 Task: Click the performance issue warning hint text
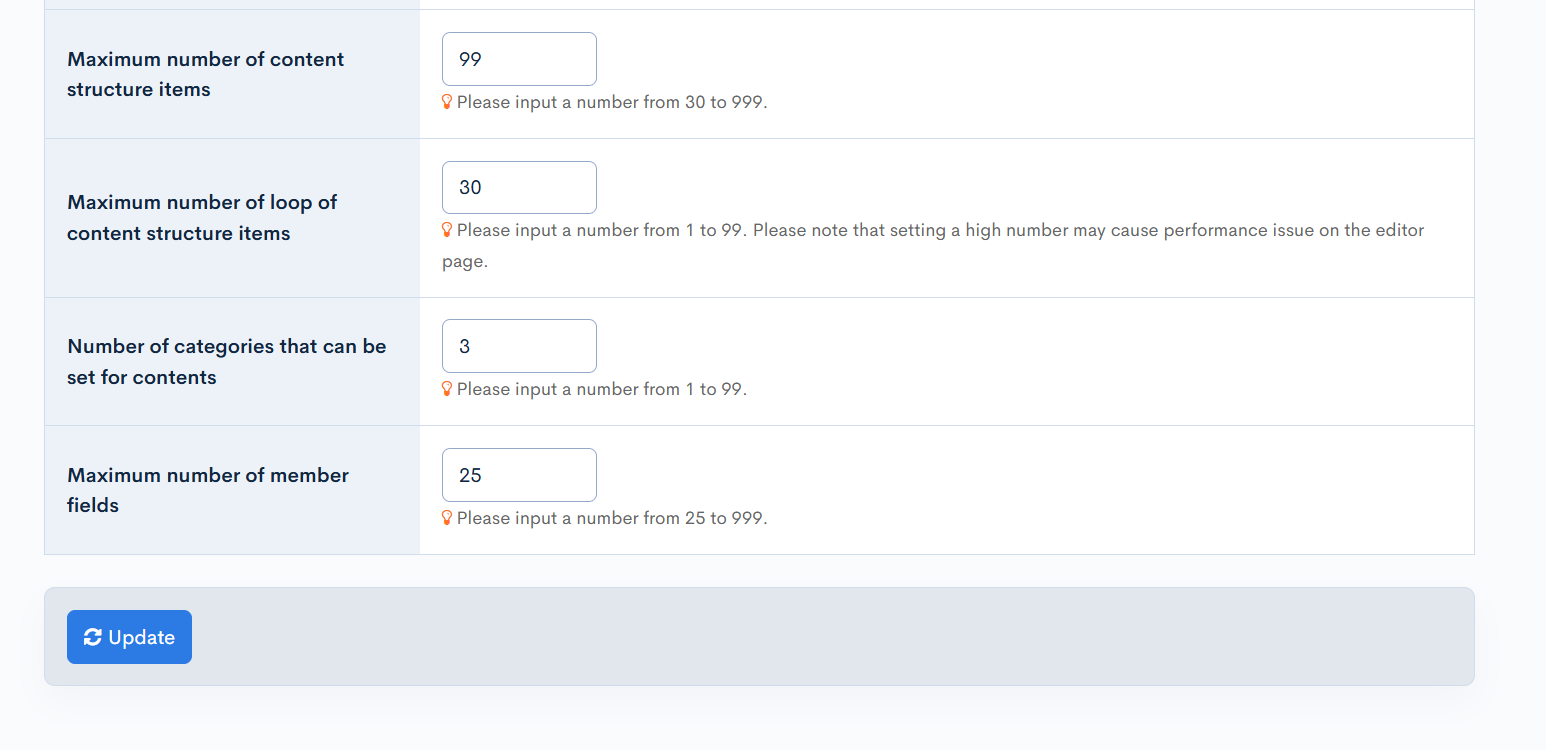pos(940,230)
